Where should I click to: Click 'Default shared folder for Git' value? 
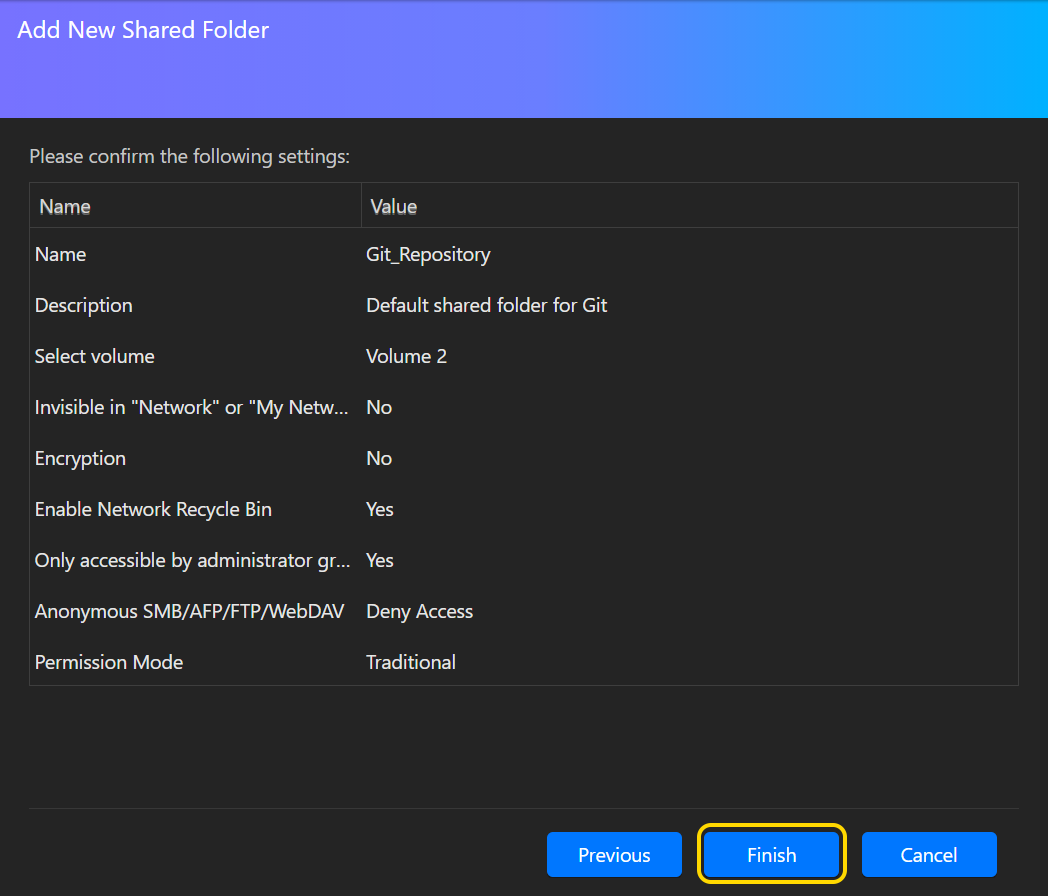tap(487, 305)
